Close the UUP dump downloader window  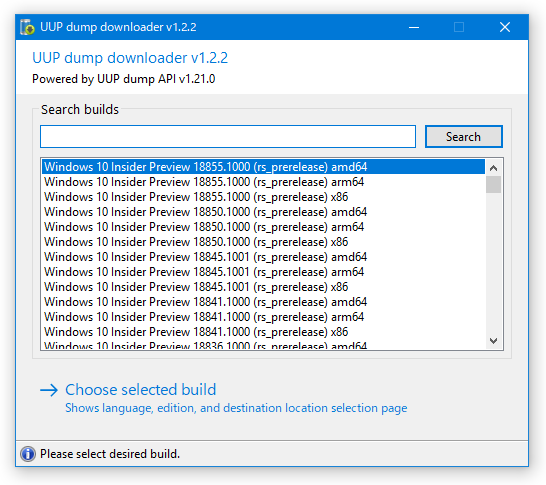click(x=505, y=27)
